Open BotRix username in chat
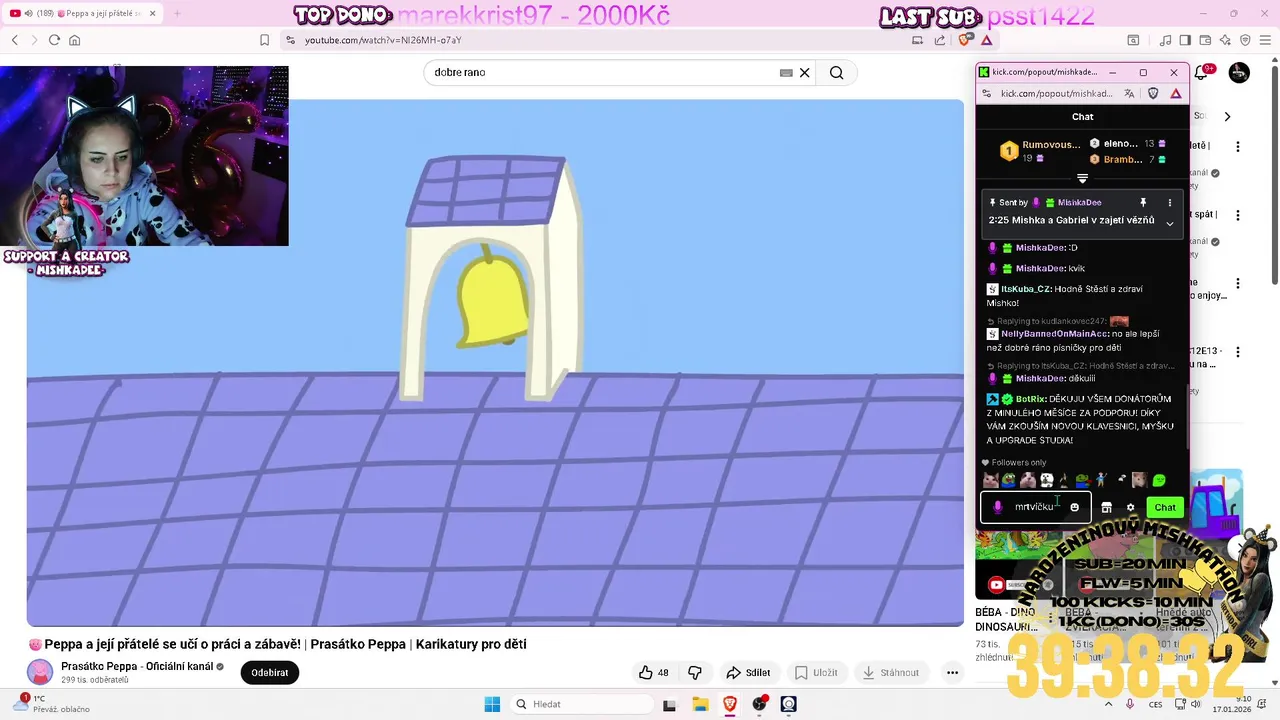 click(x=1030, y=399)
